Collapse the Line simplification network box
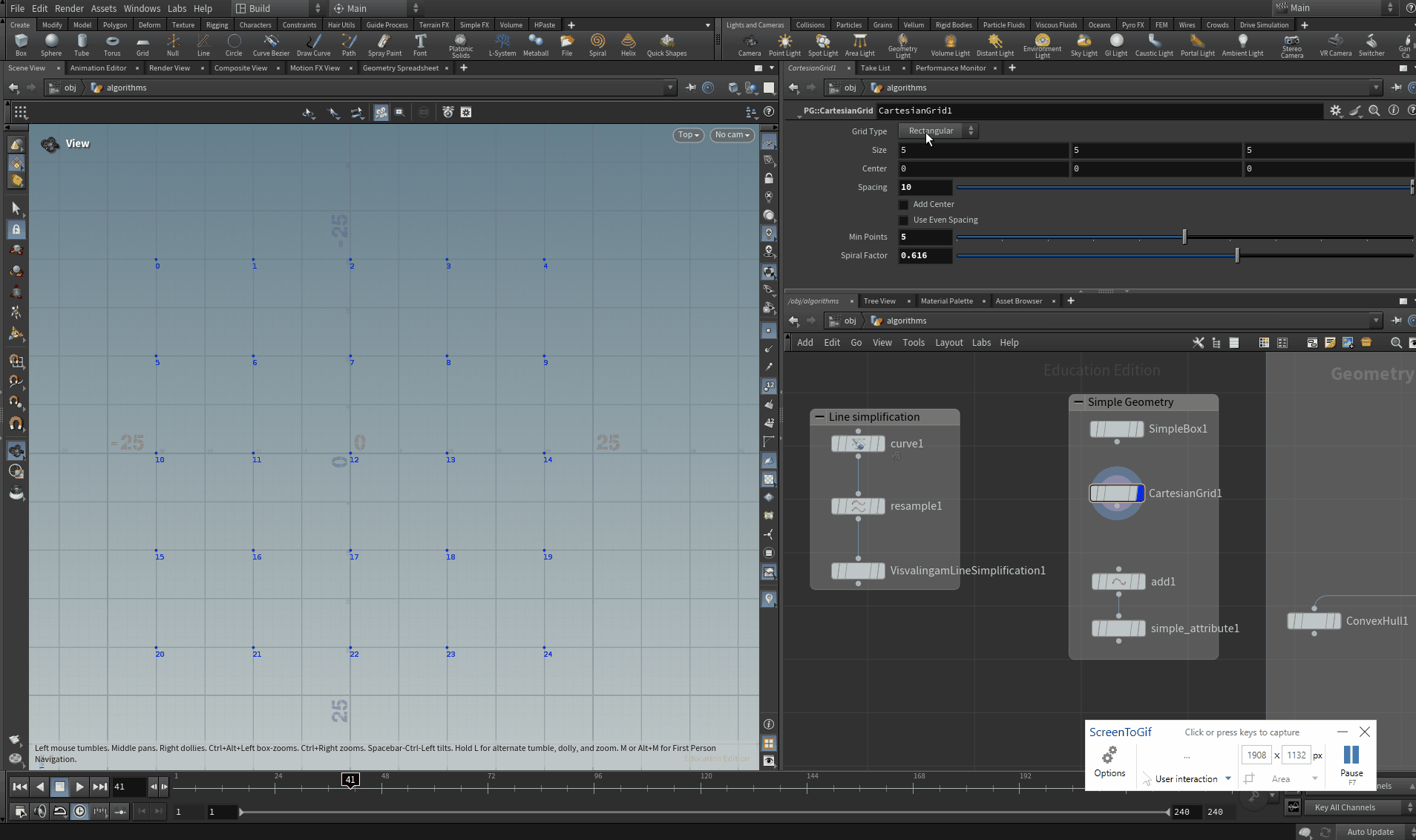 click(819, 417)
